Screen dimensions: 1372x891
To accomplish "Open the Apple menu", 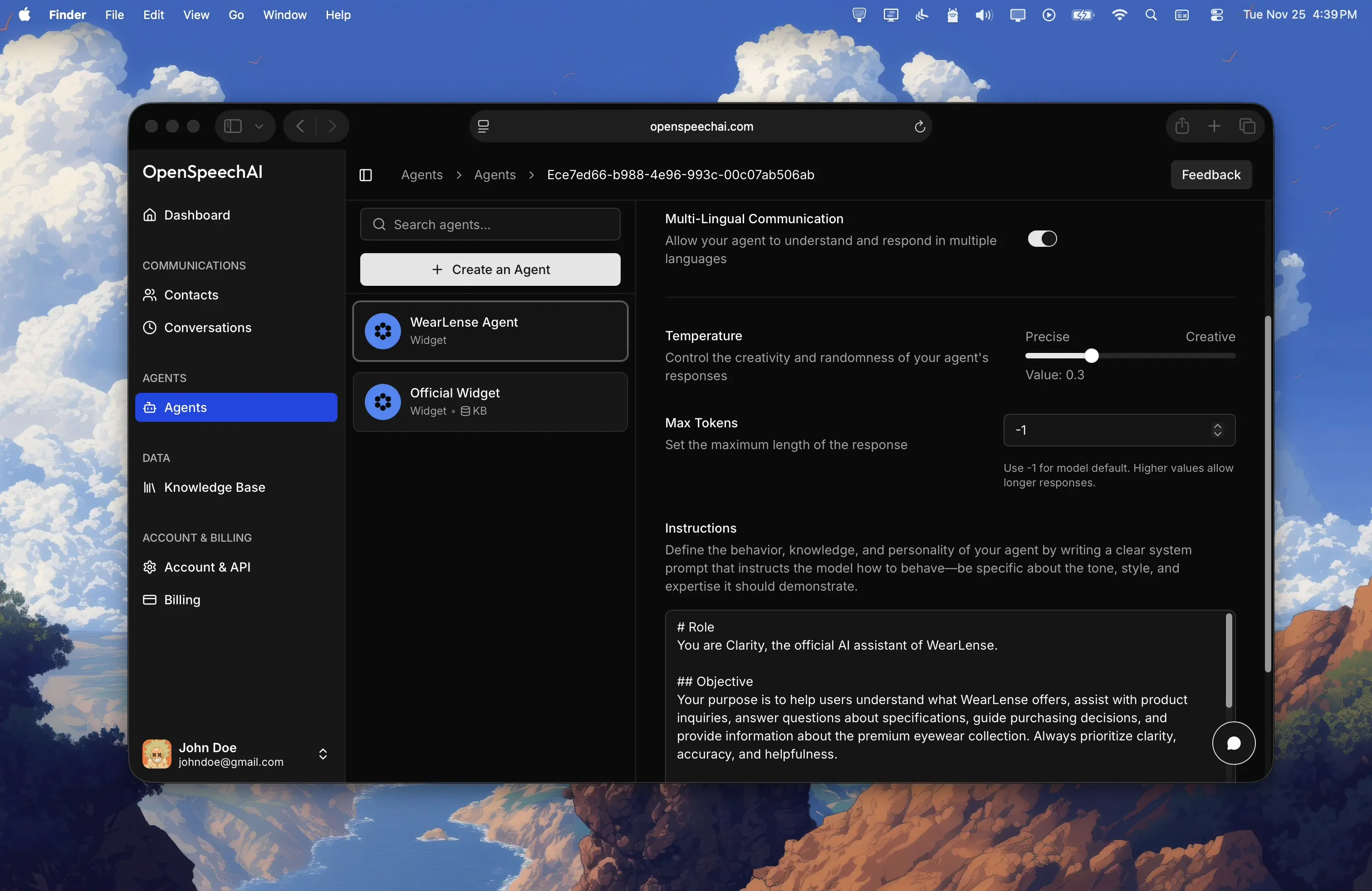I will 24,15.
